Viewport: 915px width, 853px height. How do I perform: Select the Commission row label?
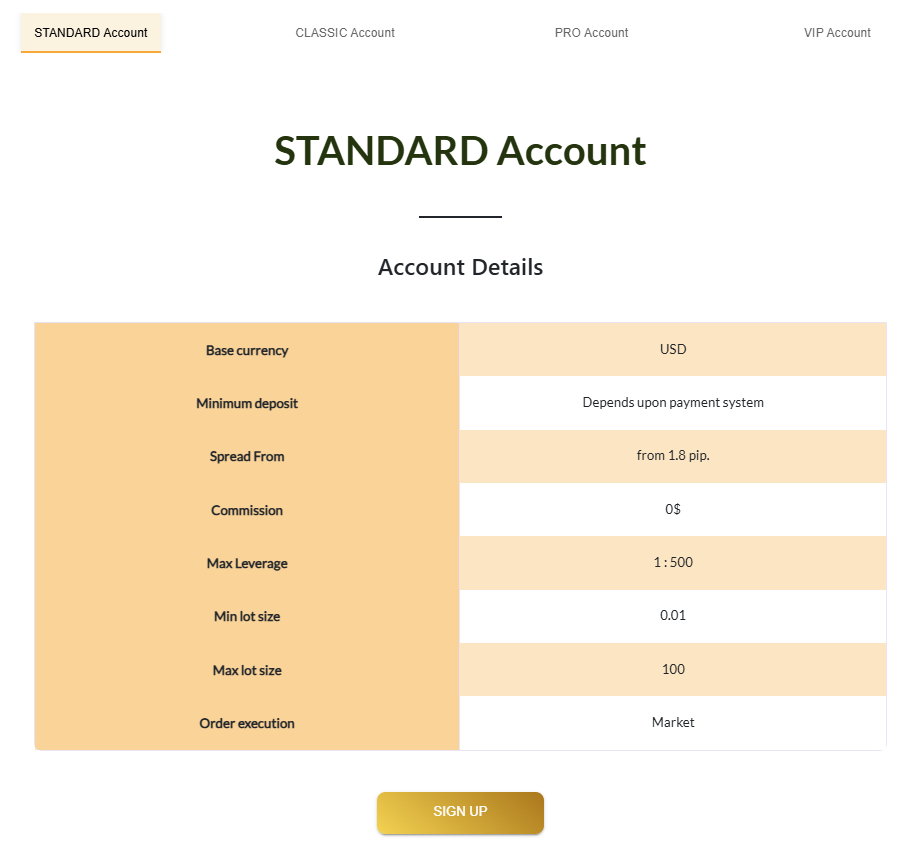point(247,511)
